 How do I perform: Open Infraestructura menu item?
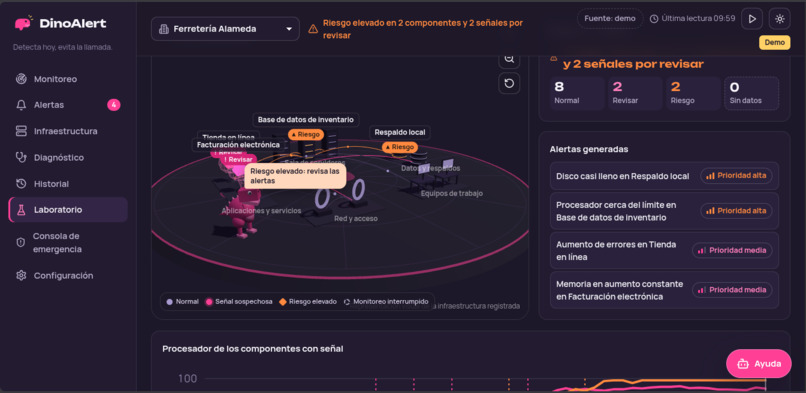pos(68,131)
